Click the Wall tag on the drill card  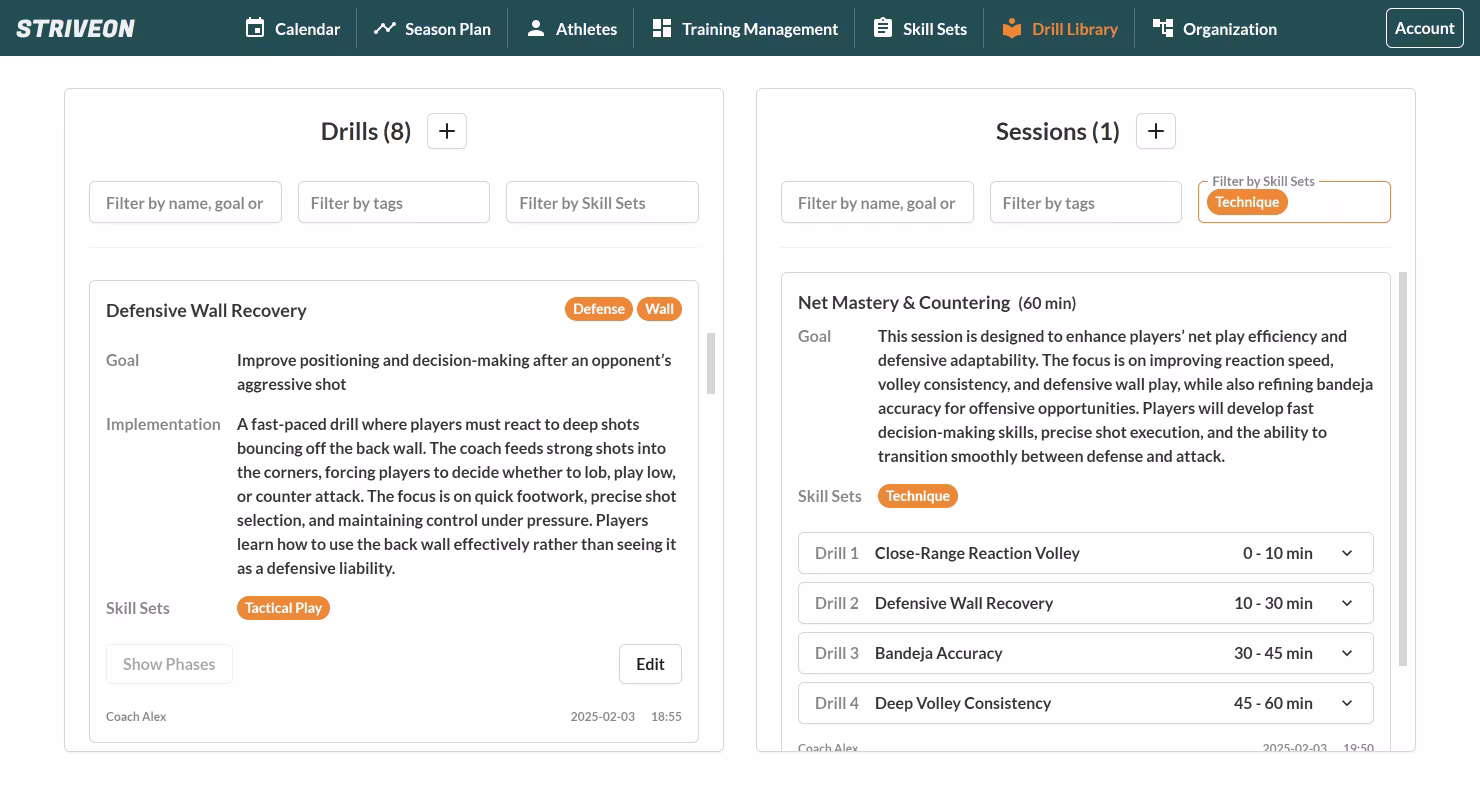click(x=659, y=309)
